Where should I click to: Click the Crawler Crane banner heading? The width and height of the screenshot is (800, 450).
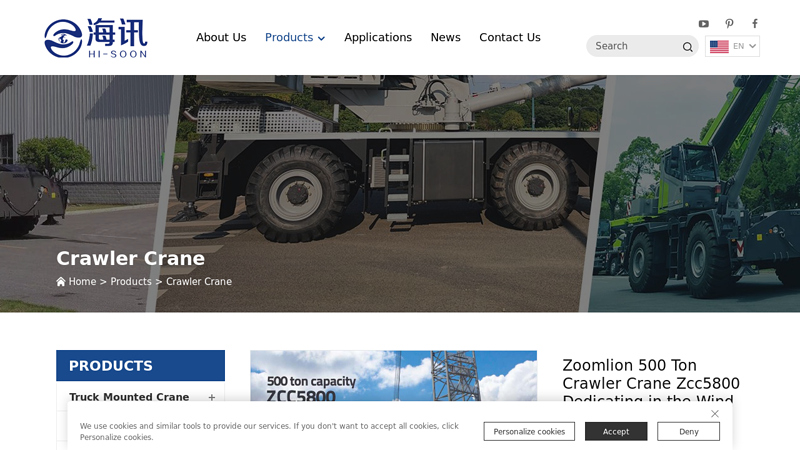point(131,258)
